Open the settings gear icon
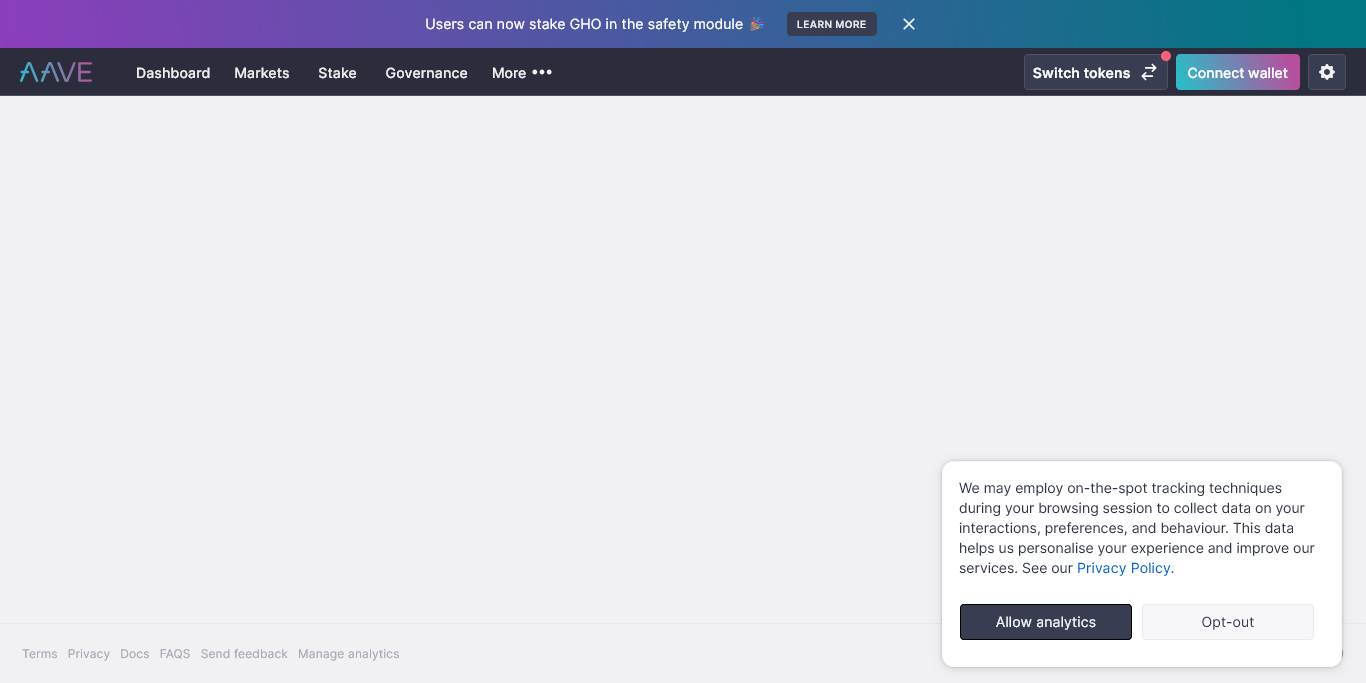Viewport: 1366px width, 683px height. [1327, 72]
